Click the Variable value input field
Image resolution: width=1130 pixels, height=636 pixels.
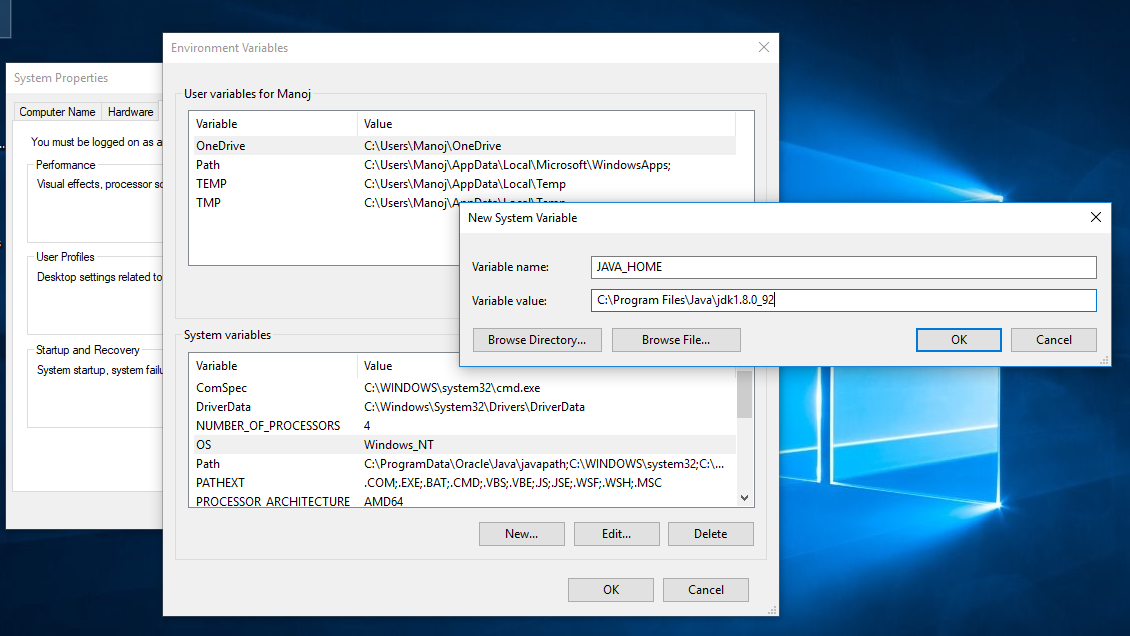(x=843, y=300)
